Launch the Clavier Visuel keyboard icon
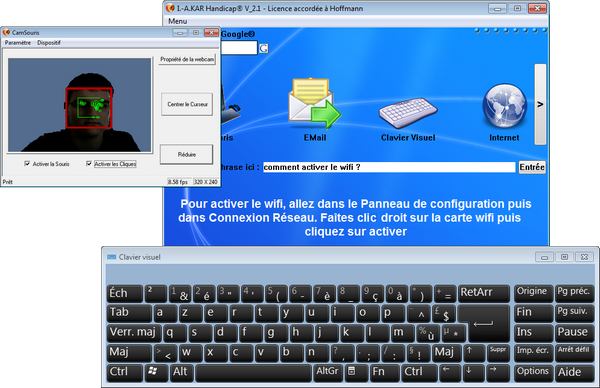This screenshot has width=600, height=388. [408, 112]
